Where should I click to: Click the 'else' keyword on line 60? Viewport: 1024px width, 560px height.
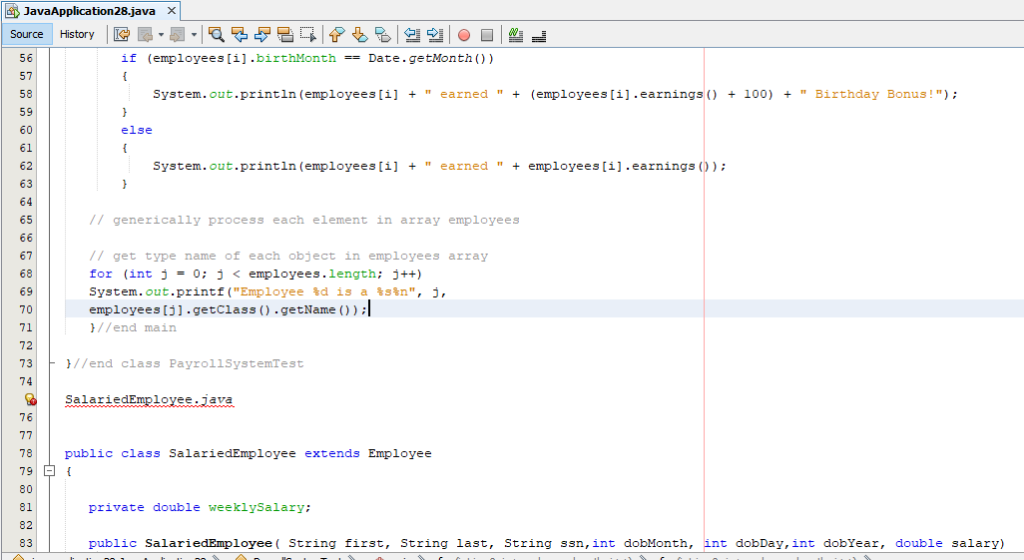point(136,130)
